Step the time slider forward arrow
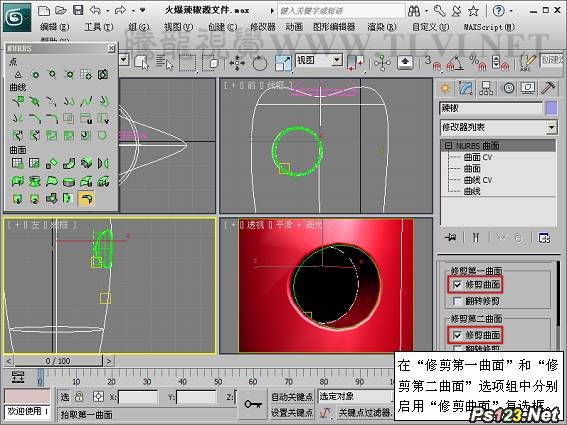The width and height of the screenshot is (567, 425). pyautogui.click(x=108, y=361)
